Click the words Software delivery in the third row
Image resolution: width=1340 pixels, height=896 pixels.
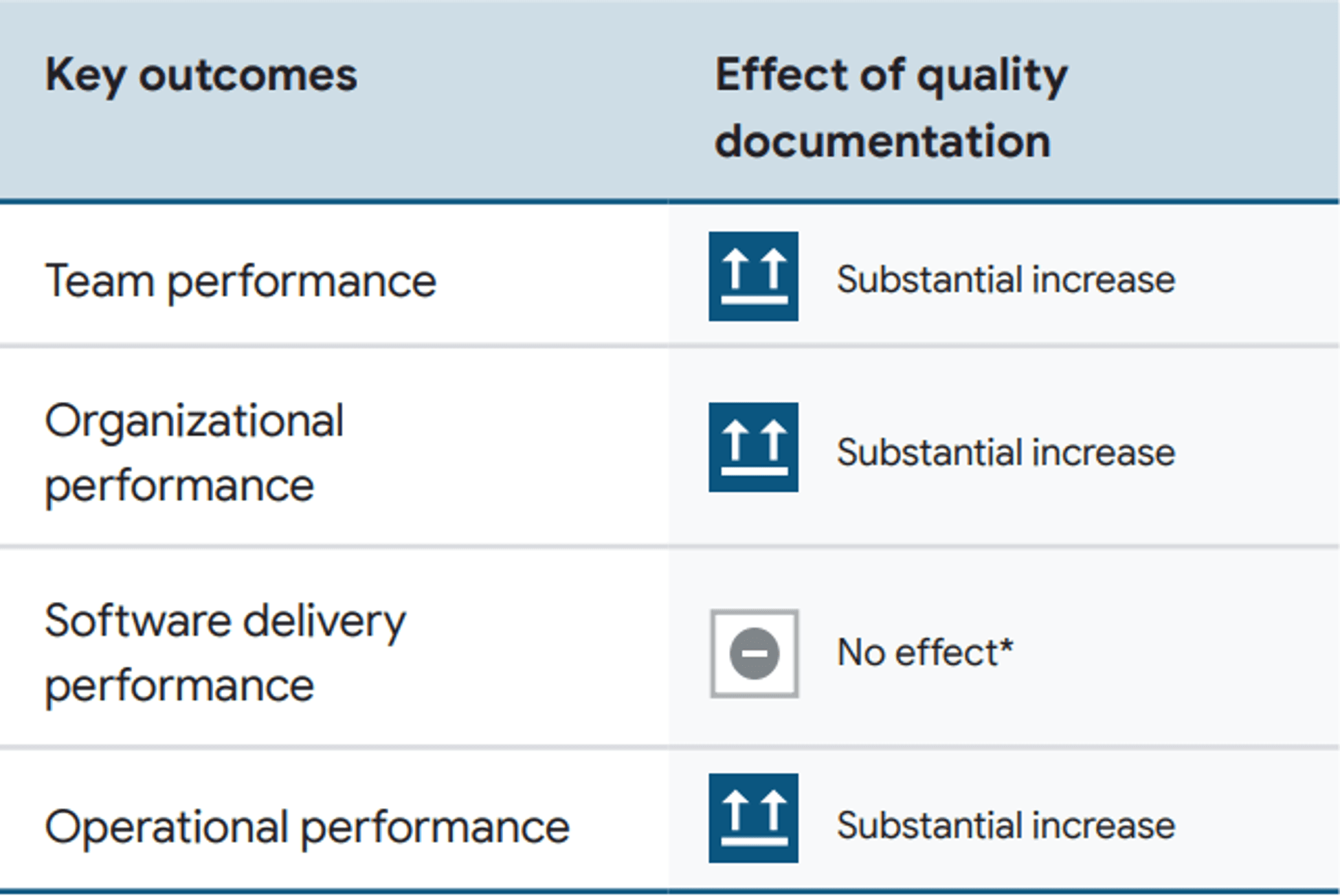click(x=225, y=622)
